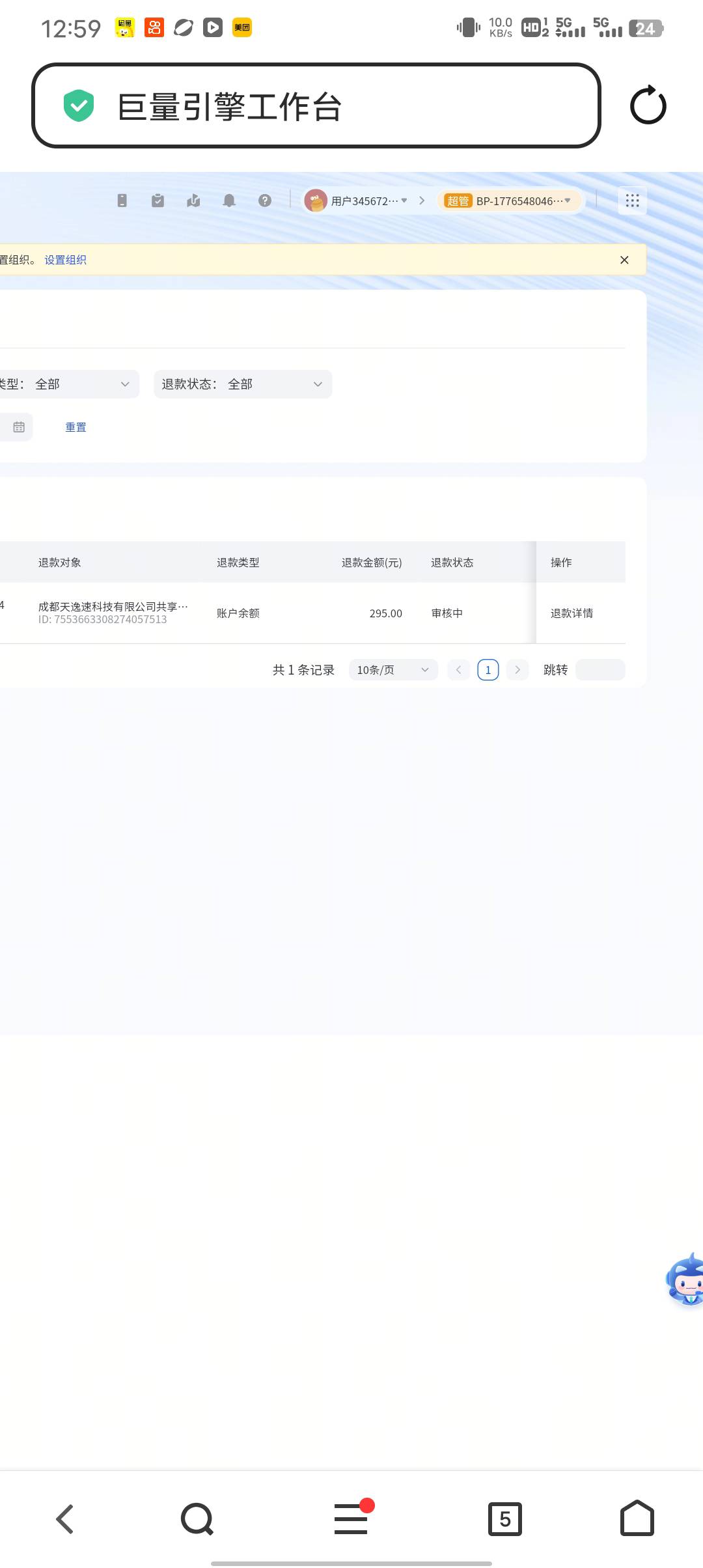Open the clipboard task icon
Screen dimensions: 703x1568
click(158, 201)
